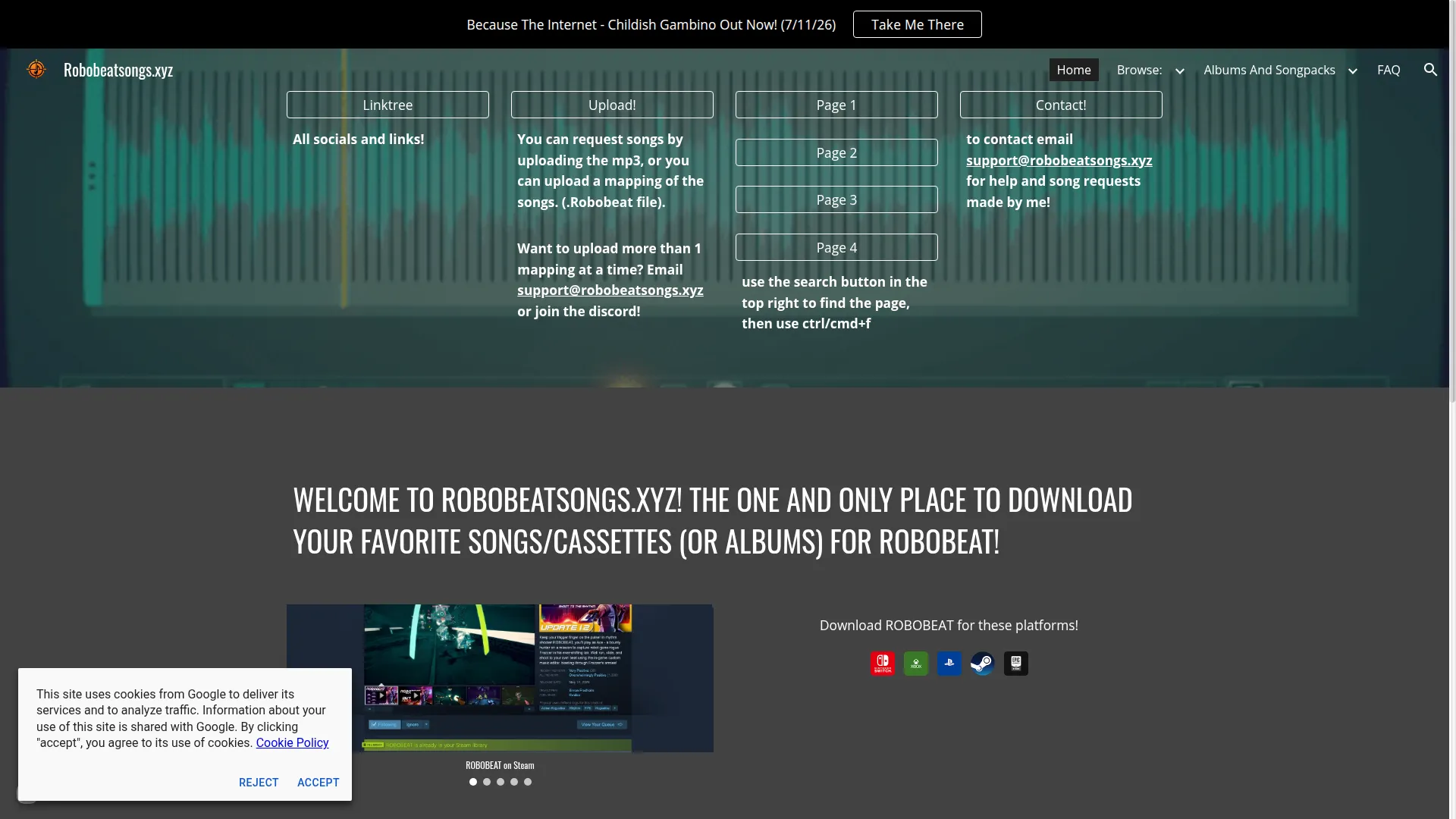Open the Epic Games platform icon
Image resolution: width=1456 pixels, height=819 pixels.
point(1016,664)
